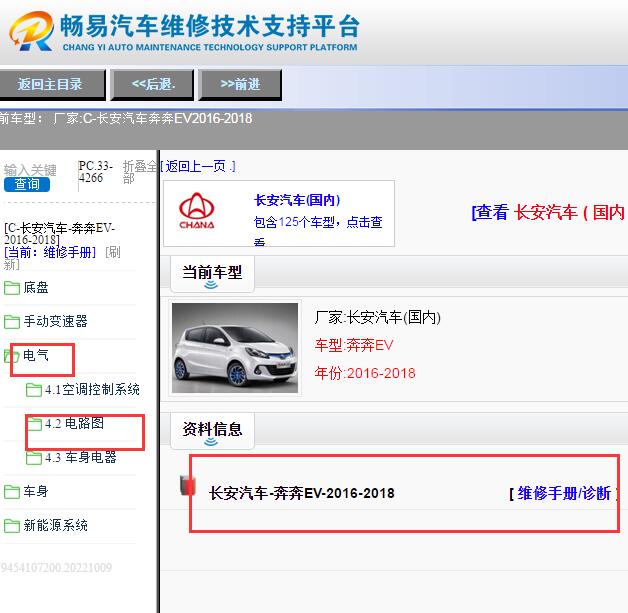
Task: Click the 刷新 refresh link
Action: (113, 252)
